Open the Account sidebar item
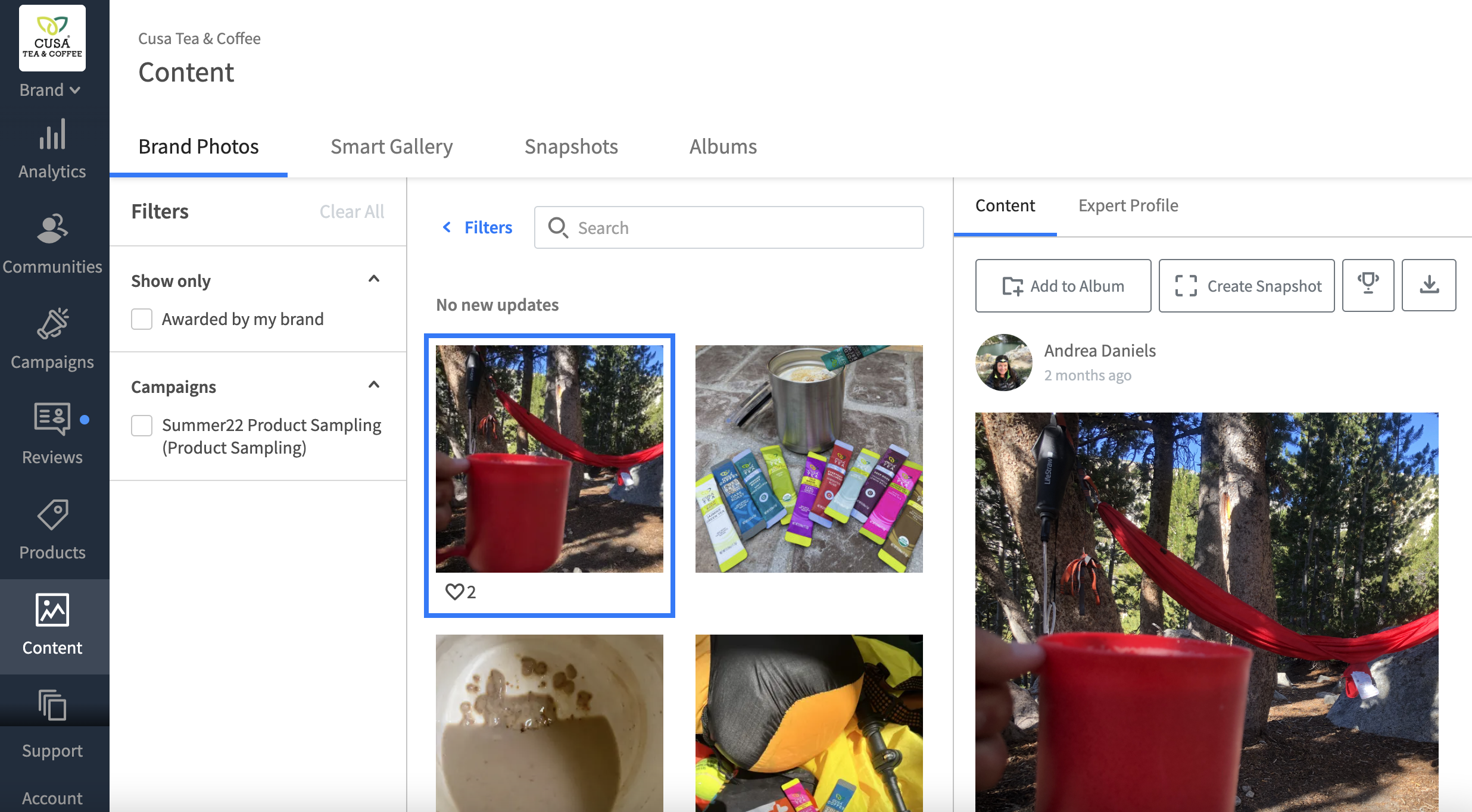The height and width of the screenshot is (812, 1472). coord(52,798)
